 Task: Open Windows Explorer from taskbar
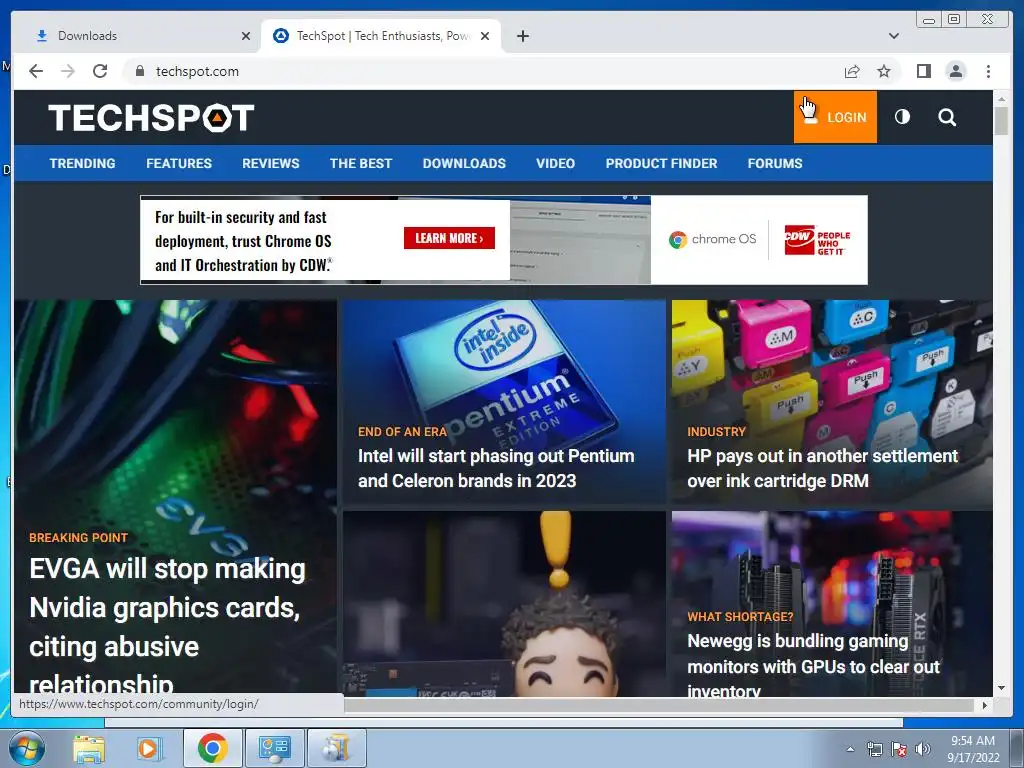coord(89,748)
